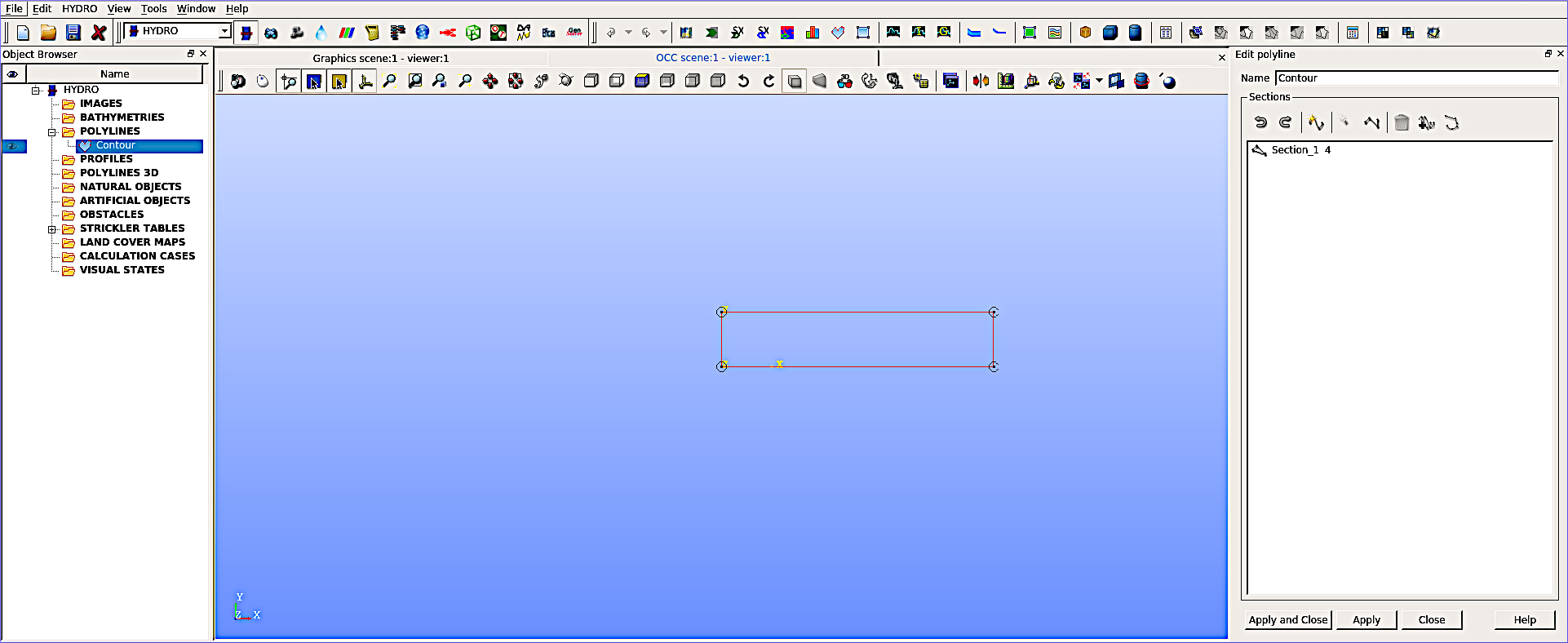Click the trash can icon in Sections
Viewport: 1568px width, 643px height.
(x=1402, y=123)
